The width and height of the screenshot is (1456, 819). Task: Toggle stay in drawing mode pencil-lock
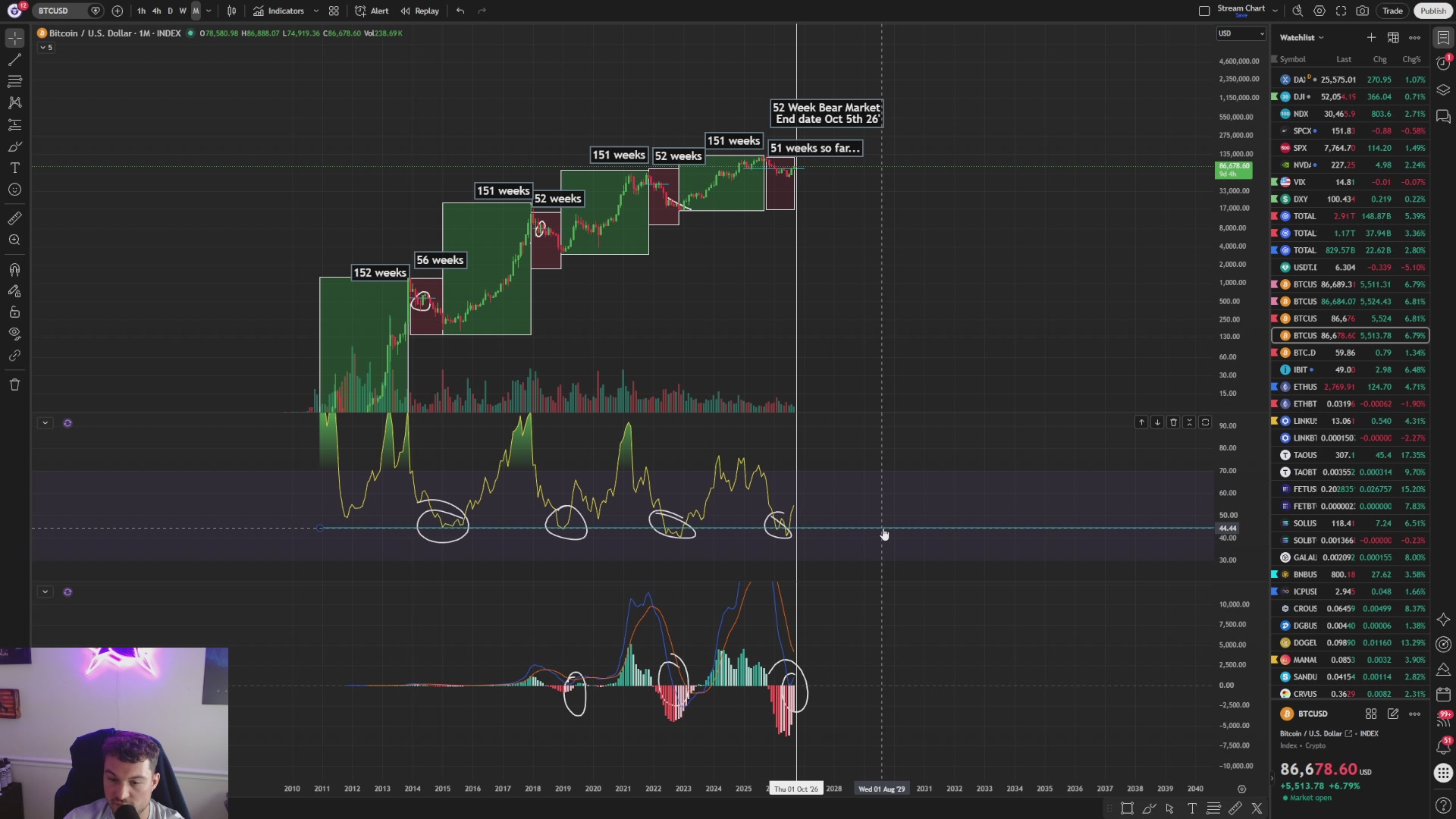click(14, 291)
